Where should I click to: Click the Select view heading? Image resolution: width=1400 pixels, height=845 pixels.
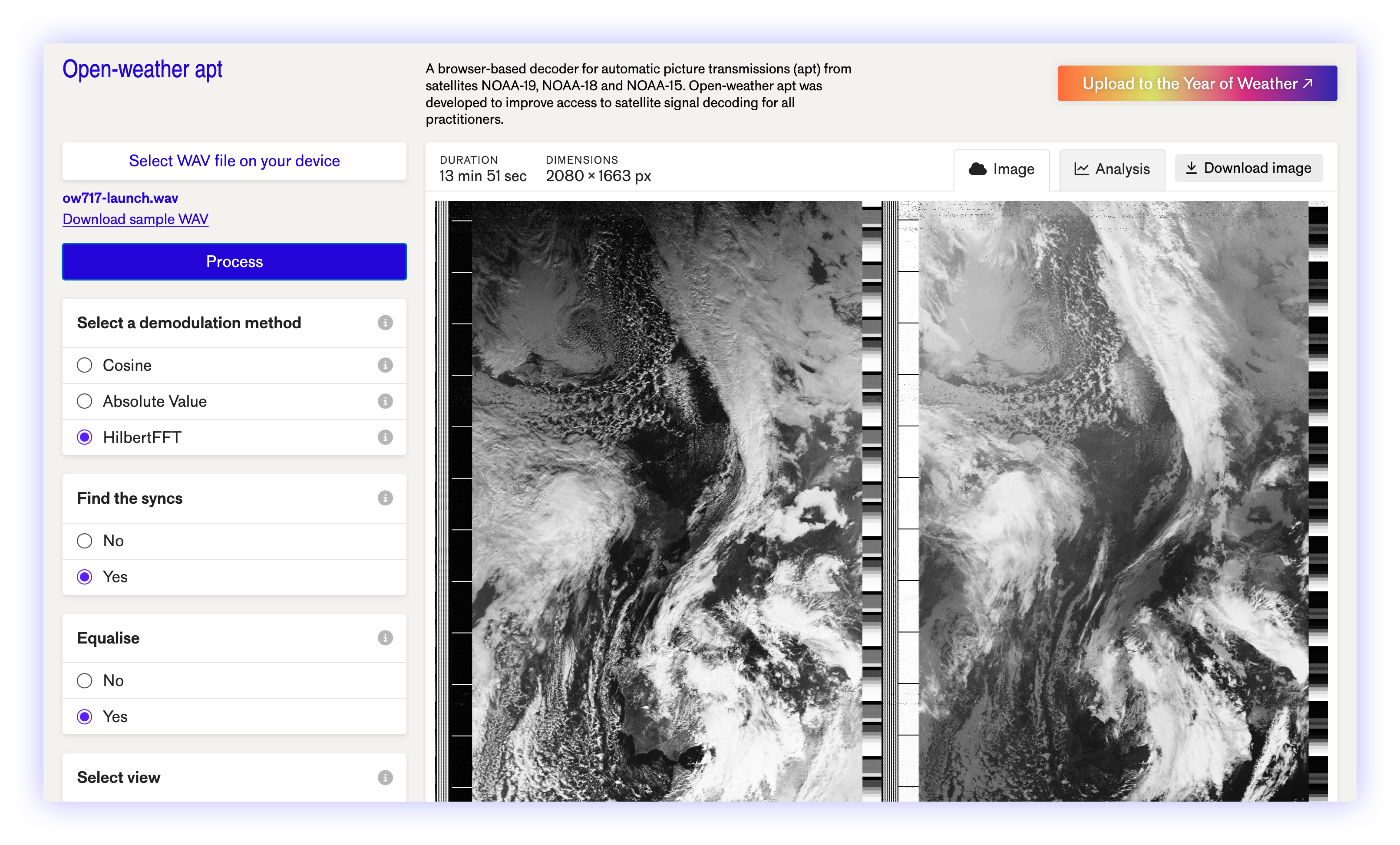pos(119,777)
